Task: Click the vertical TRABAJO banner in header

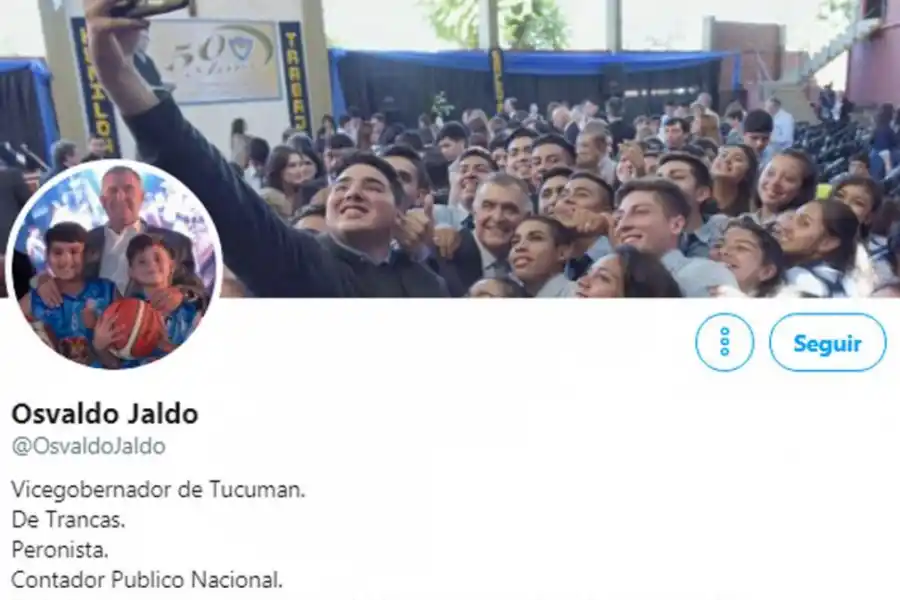Action: [x=294, y=78]
